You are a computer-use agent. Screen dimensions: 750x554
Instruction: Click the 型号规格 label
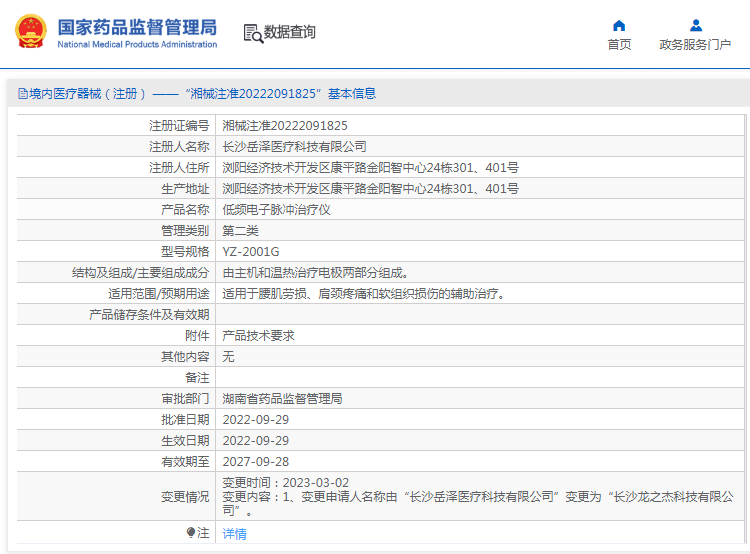(185, 252)
